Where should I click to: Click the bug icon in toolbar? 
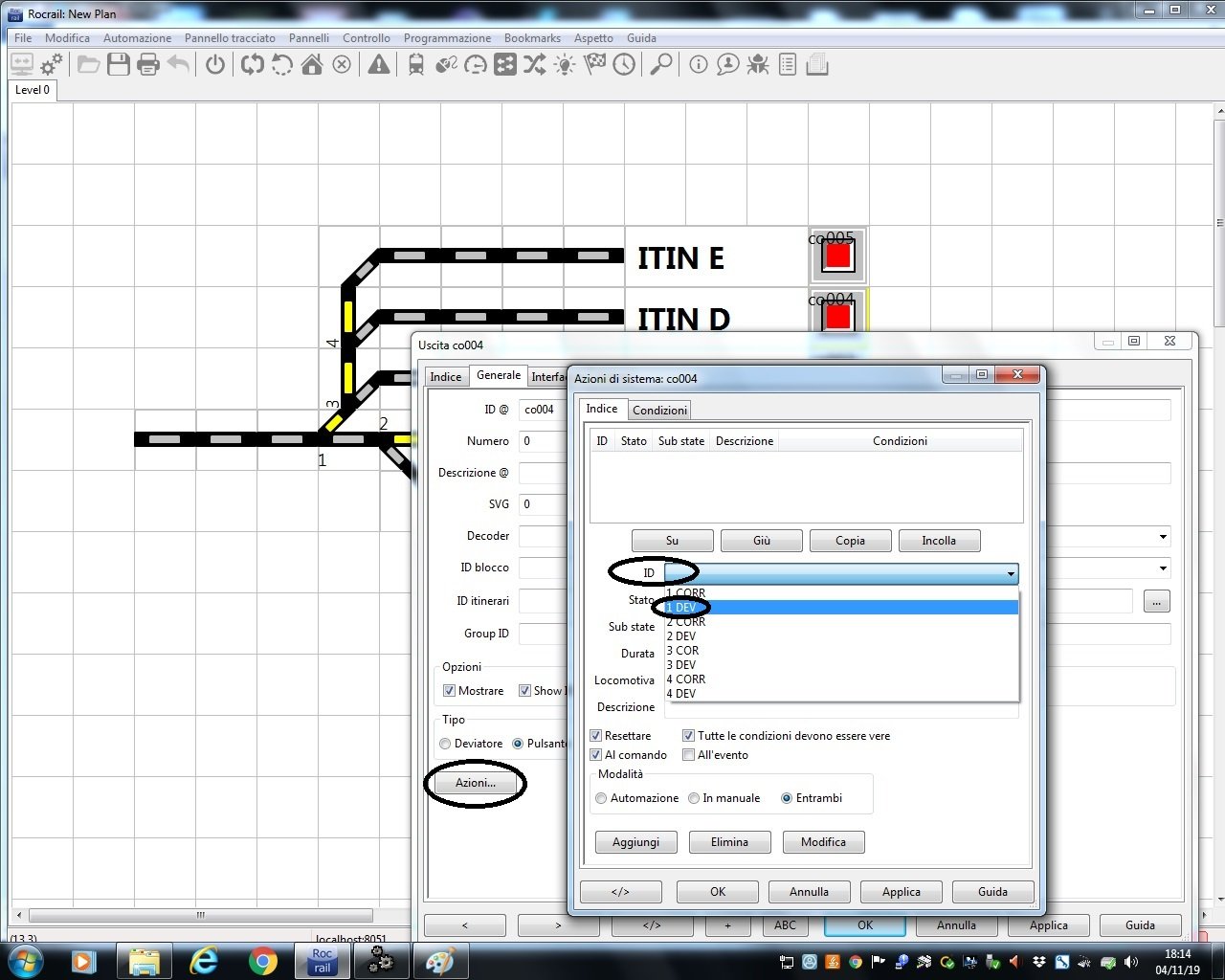(x=758, y=65)
